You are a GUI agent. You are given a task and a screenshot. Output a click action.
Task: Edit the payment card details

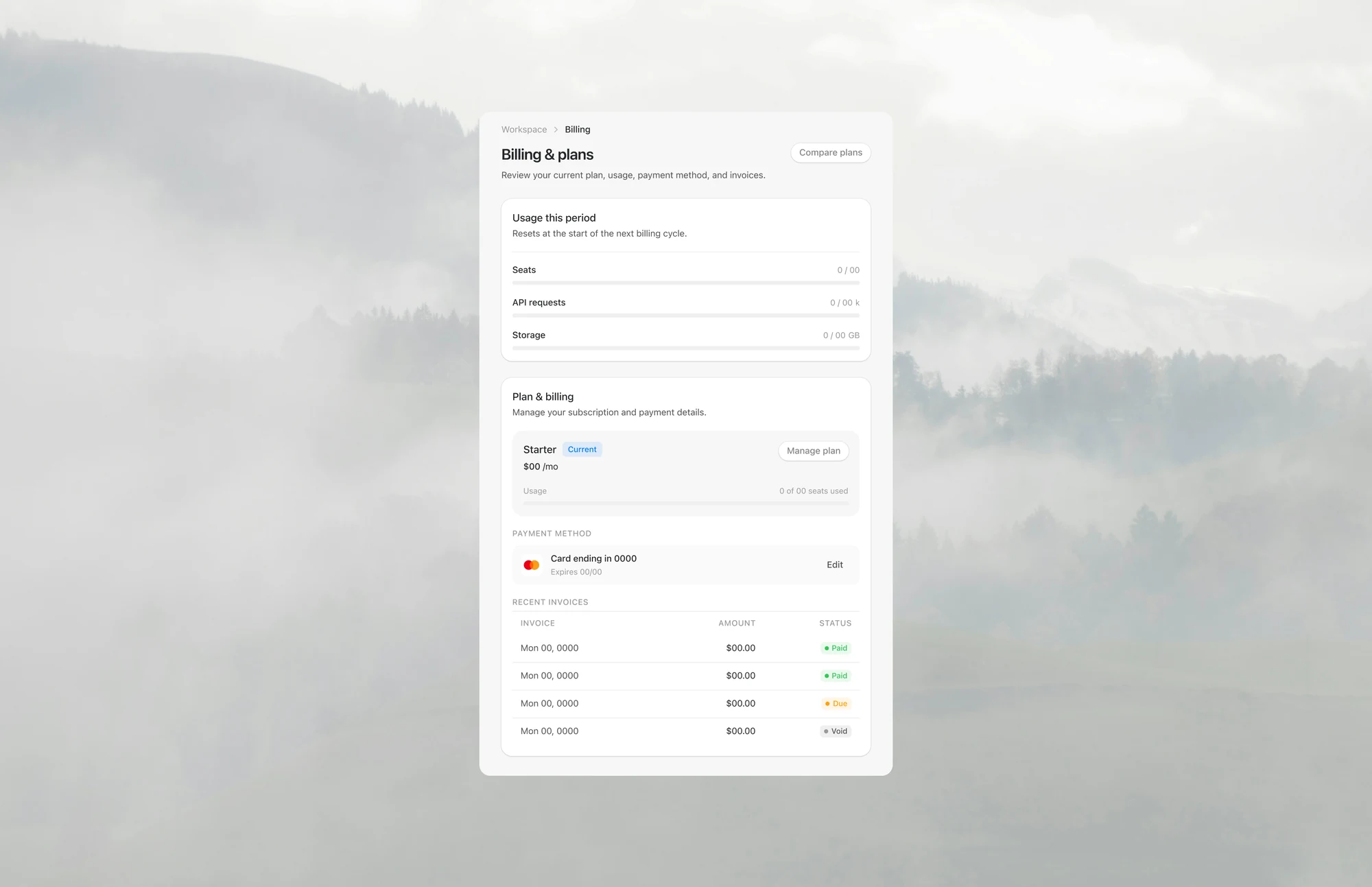[835, 565]
